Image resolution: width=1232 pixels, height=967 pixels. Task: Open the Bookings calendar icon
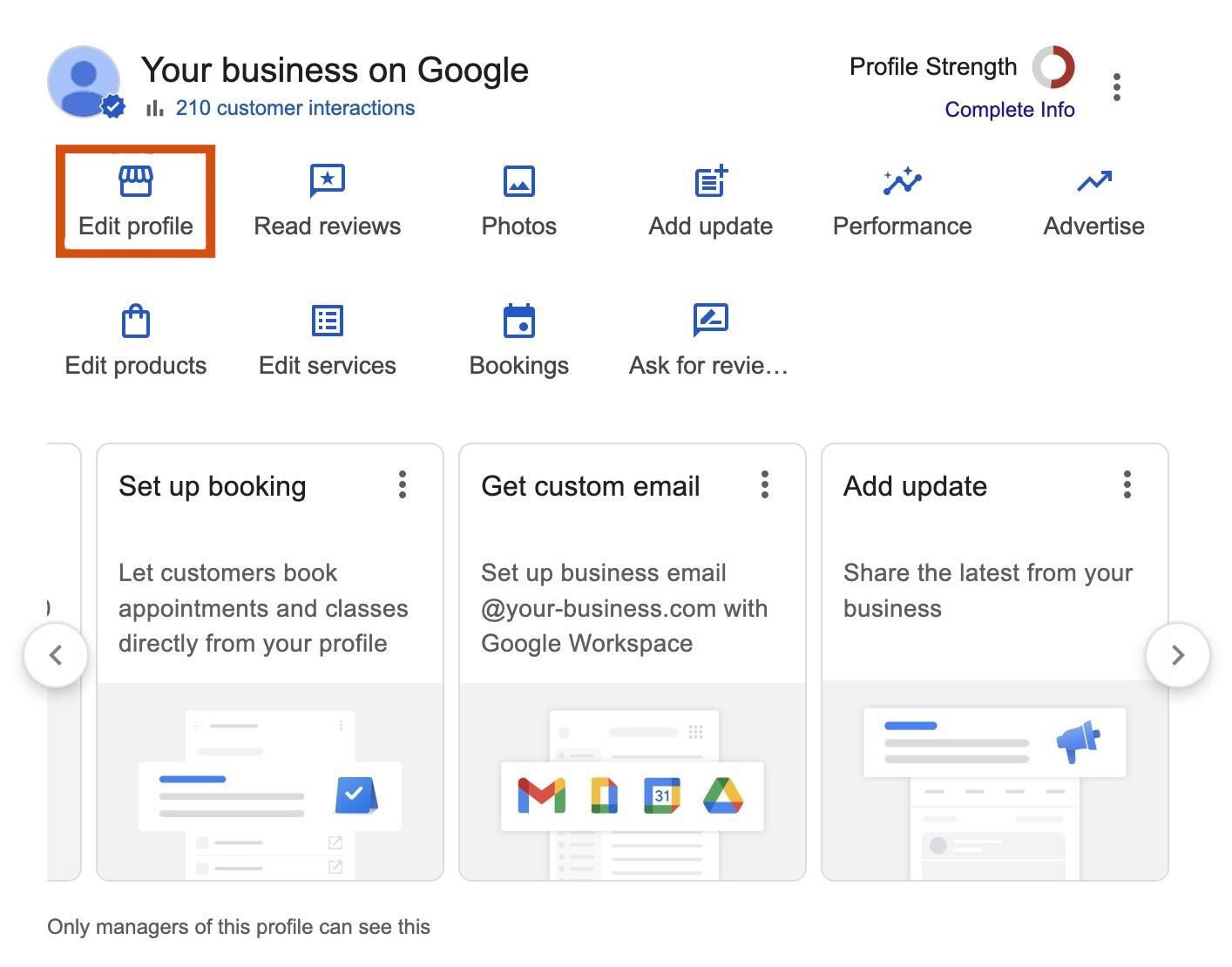(519, 321)
